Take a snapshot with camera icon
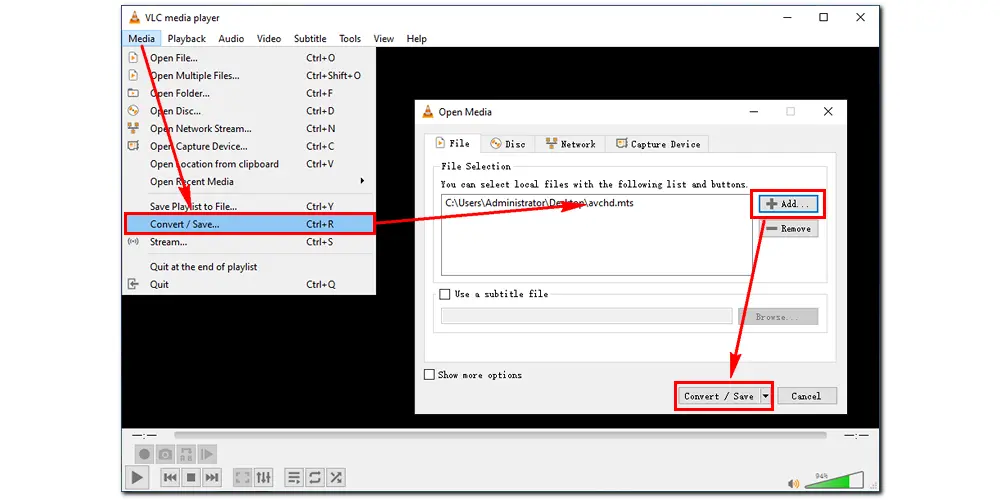1000x500 pixels. pos(165,454)
